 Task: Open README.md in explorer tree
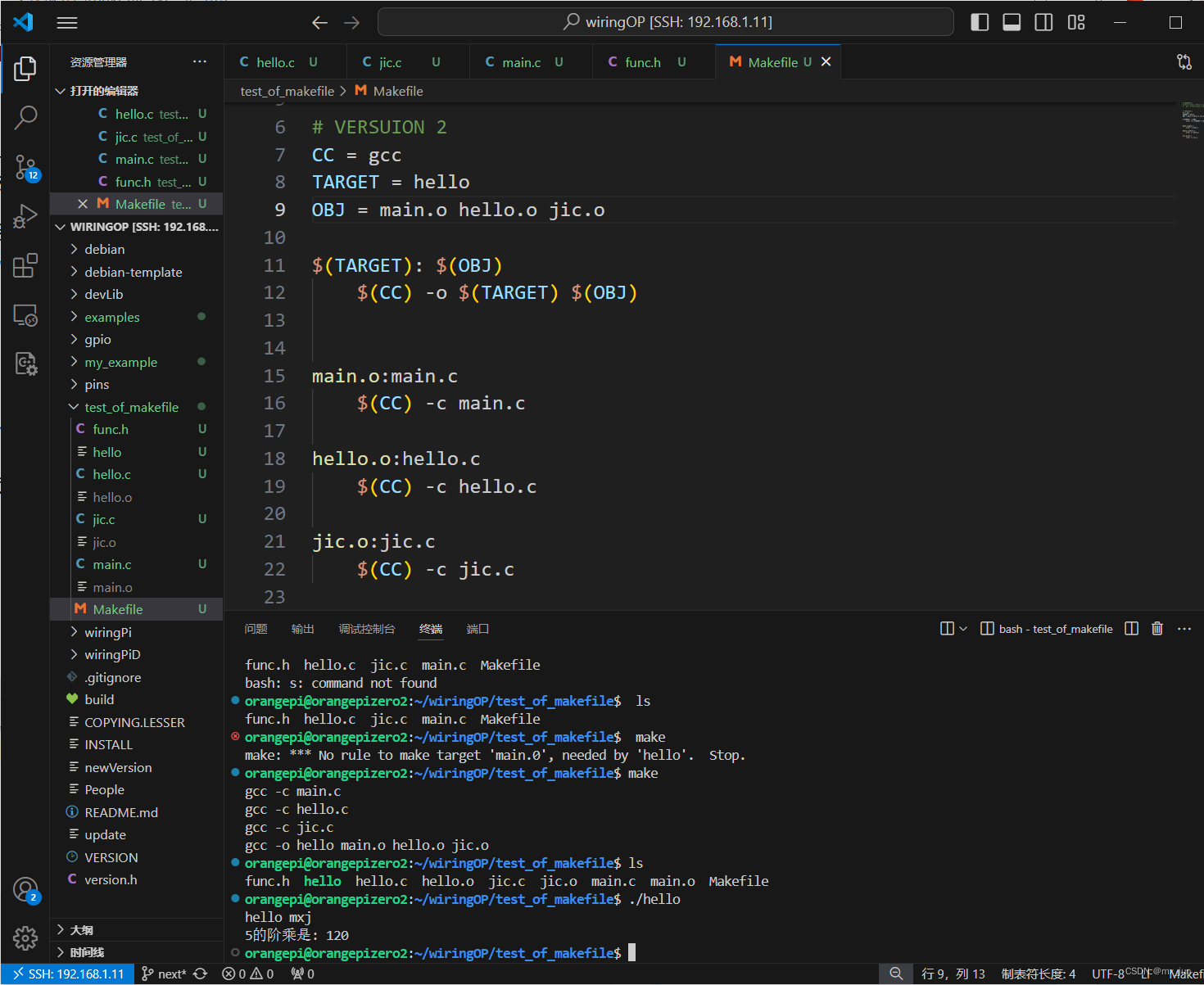[136, 812]
